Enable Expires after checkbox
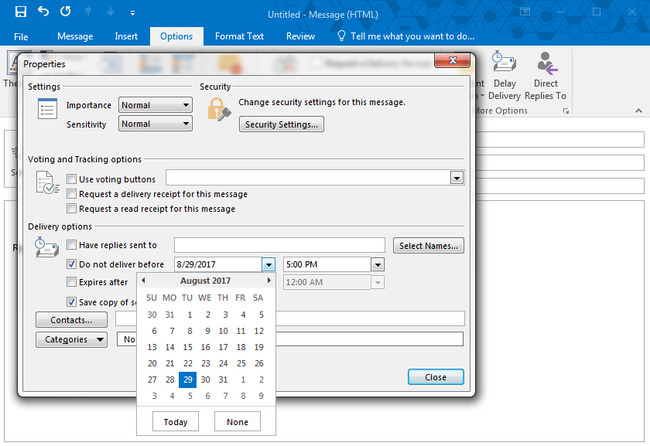Viewport: 650px width, 446px height. [x=71, y=282]
